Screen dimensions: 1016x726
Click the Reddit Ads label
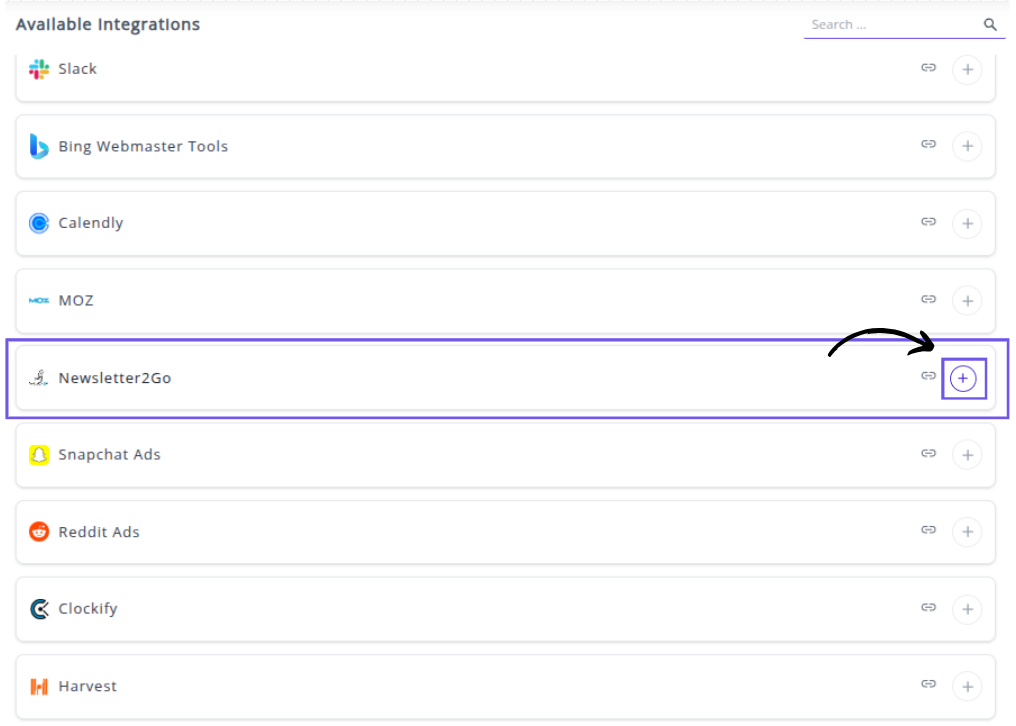(99, 532)
